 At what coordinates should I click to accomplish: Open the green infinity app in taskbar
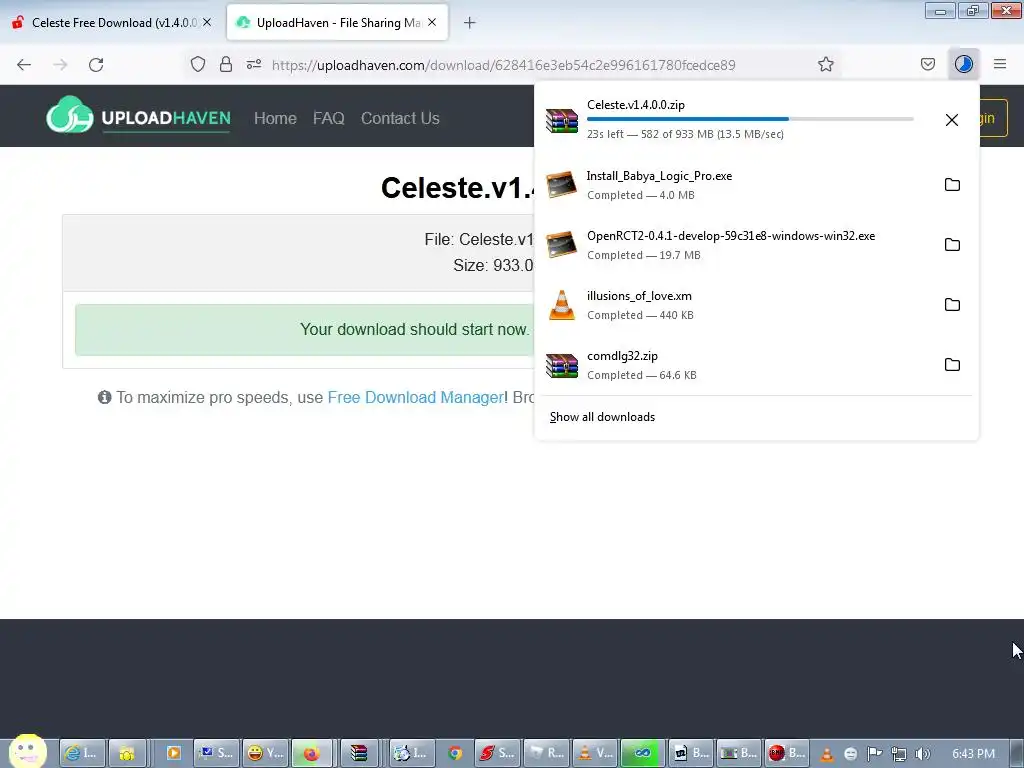point(643,753)
